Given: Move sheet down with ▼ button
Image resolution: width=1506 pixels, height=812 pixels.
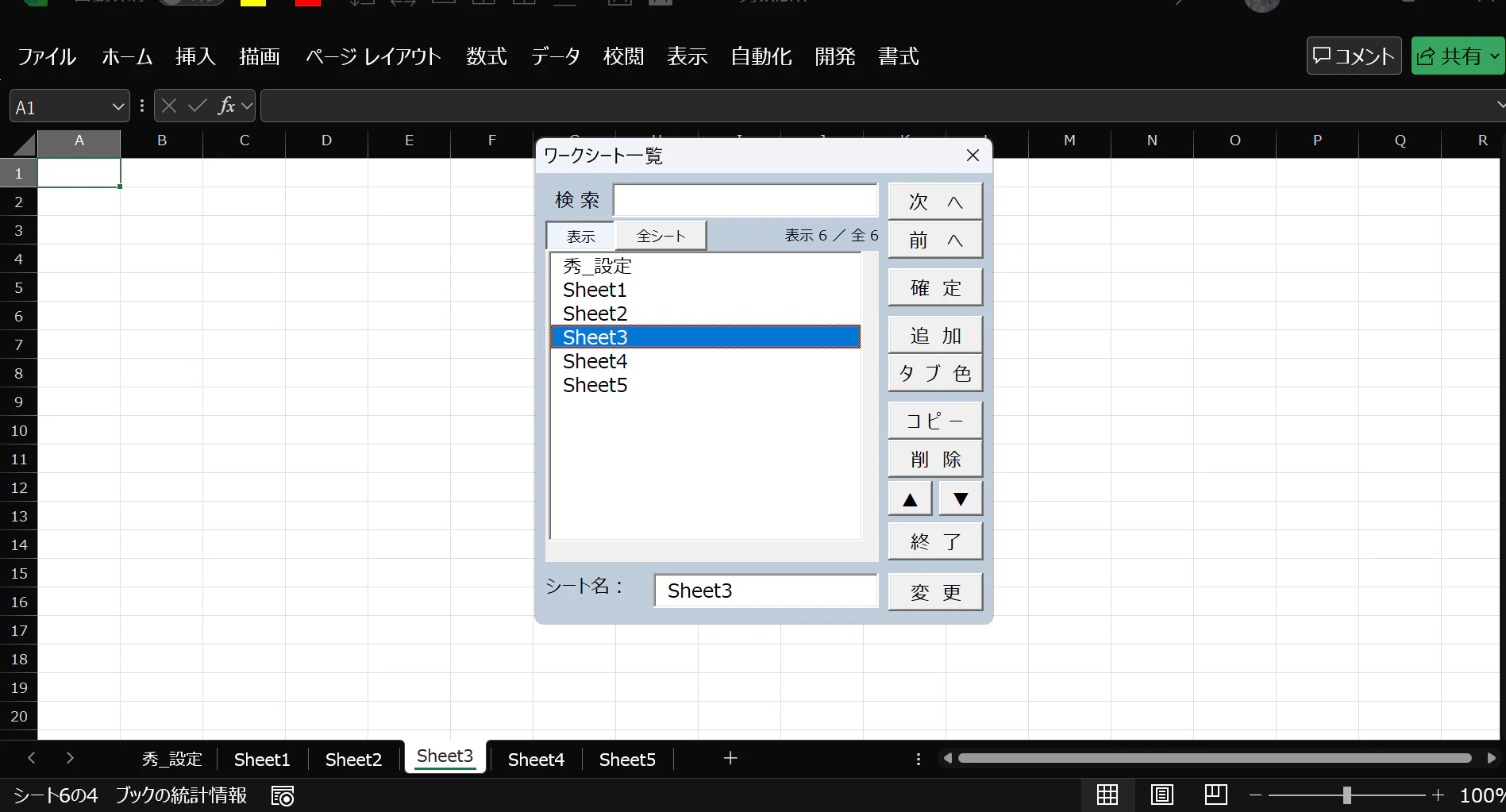Looking at the screenshot, I should (x=961, y=499).
